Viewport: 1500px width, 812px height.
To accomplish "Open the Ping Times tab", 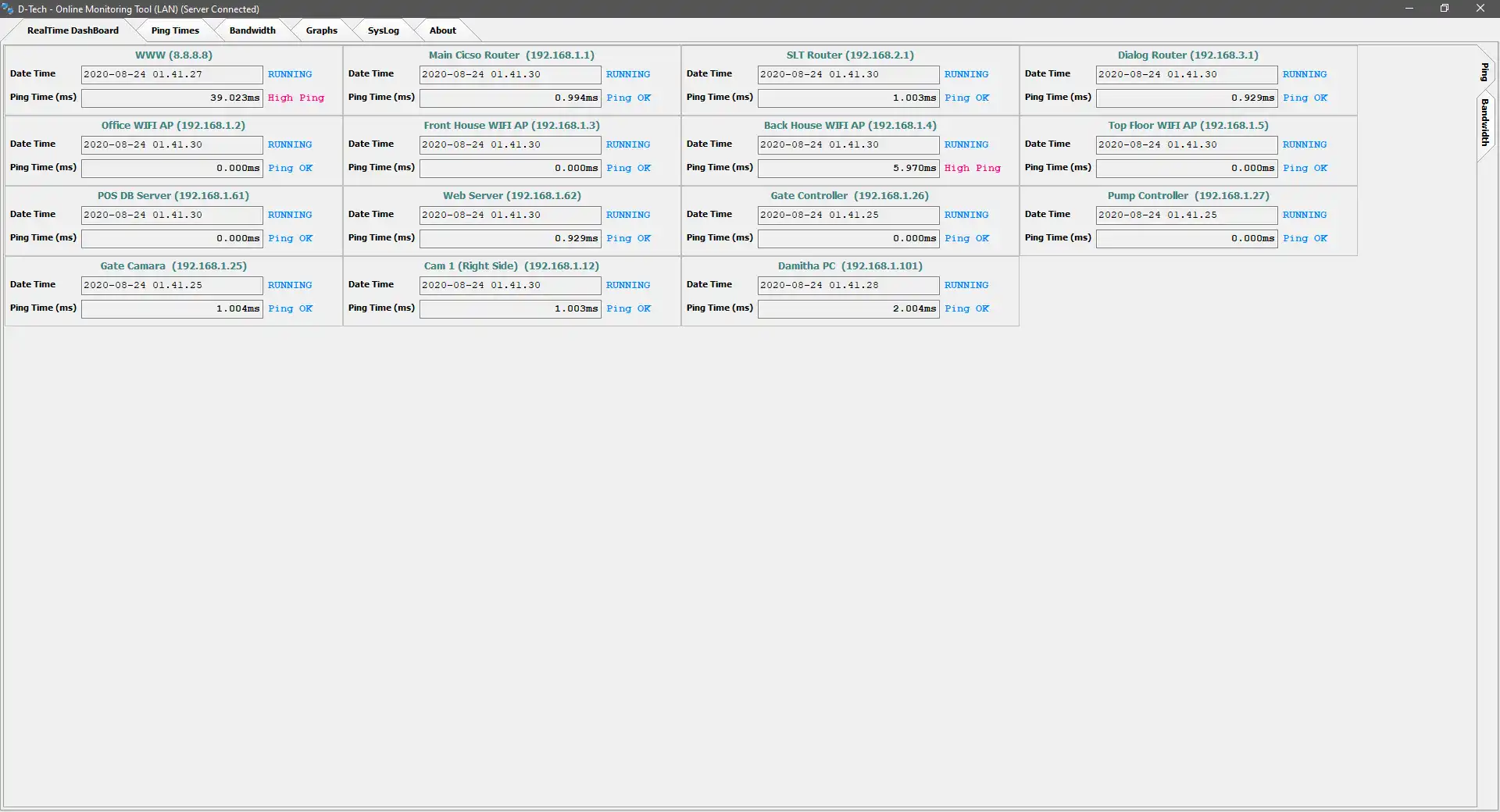I will click(175, 30).
